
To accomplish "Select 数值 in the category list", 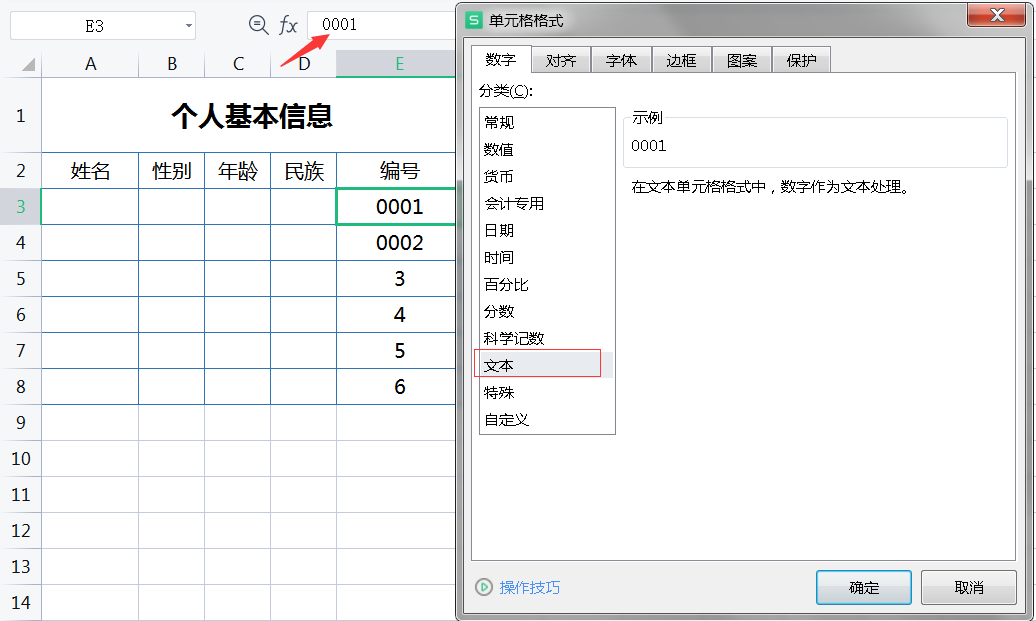I will 547,149.
